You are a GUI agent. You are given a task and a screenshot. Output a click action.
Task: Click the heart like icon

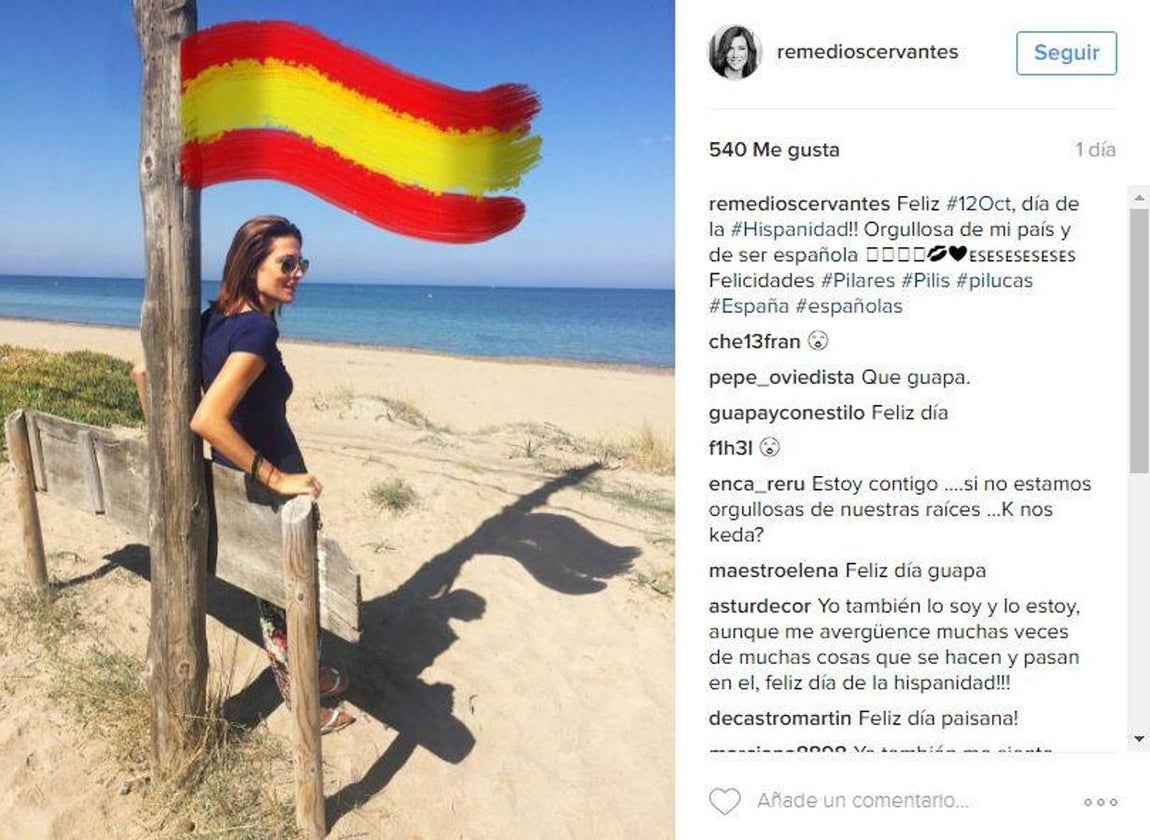tap(725, 801)
